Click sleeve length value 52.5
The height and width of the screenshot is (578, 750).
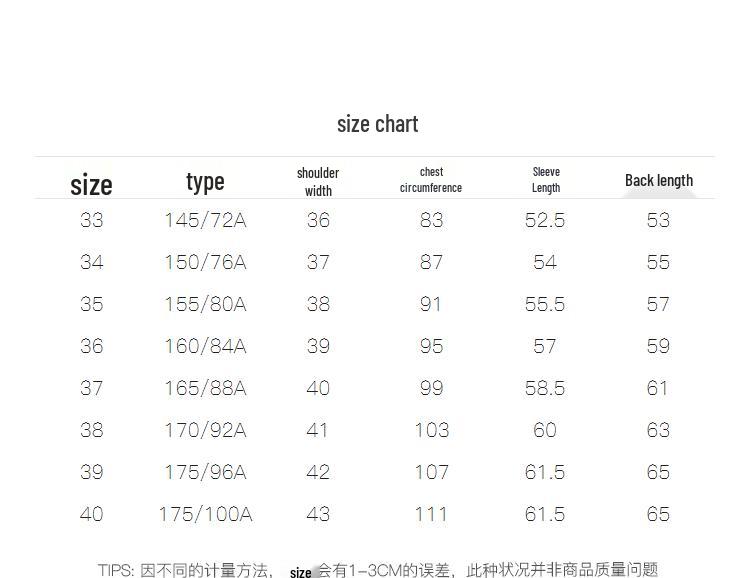tap(545, 220)
